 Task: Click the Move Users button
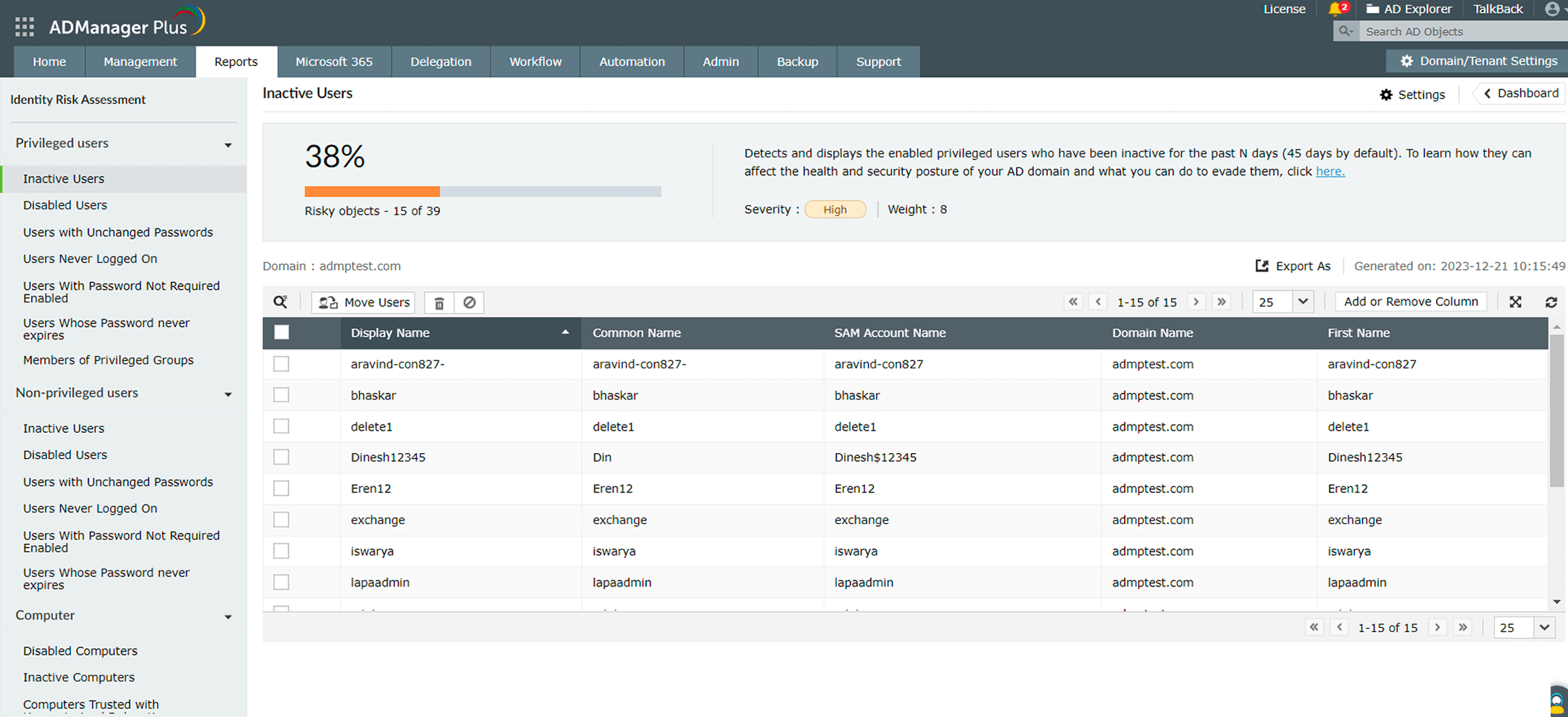pyautogui.click(x=364, y=302)
